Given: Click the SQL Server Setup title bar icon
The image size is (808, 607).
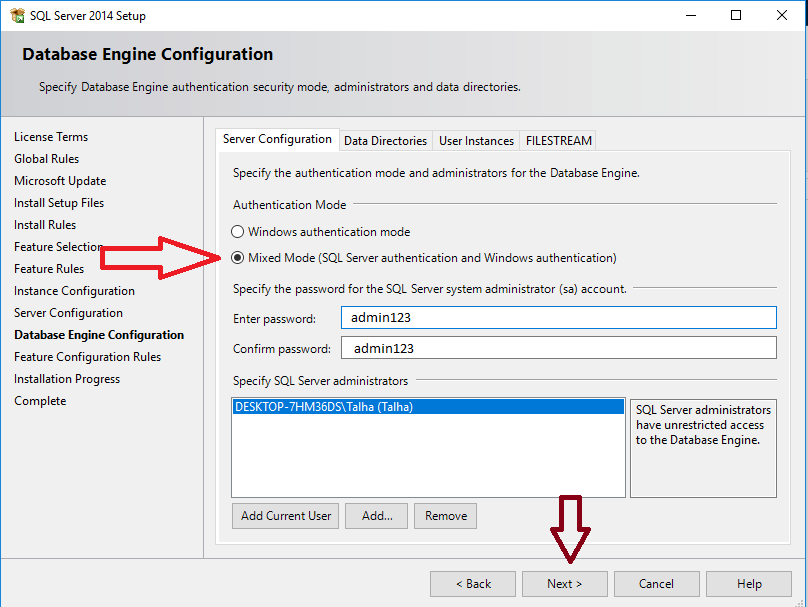Looking at the screenshot, I should click(x=18, y=15).
